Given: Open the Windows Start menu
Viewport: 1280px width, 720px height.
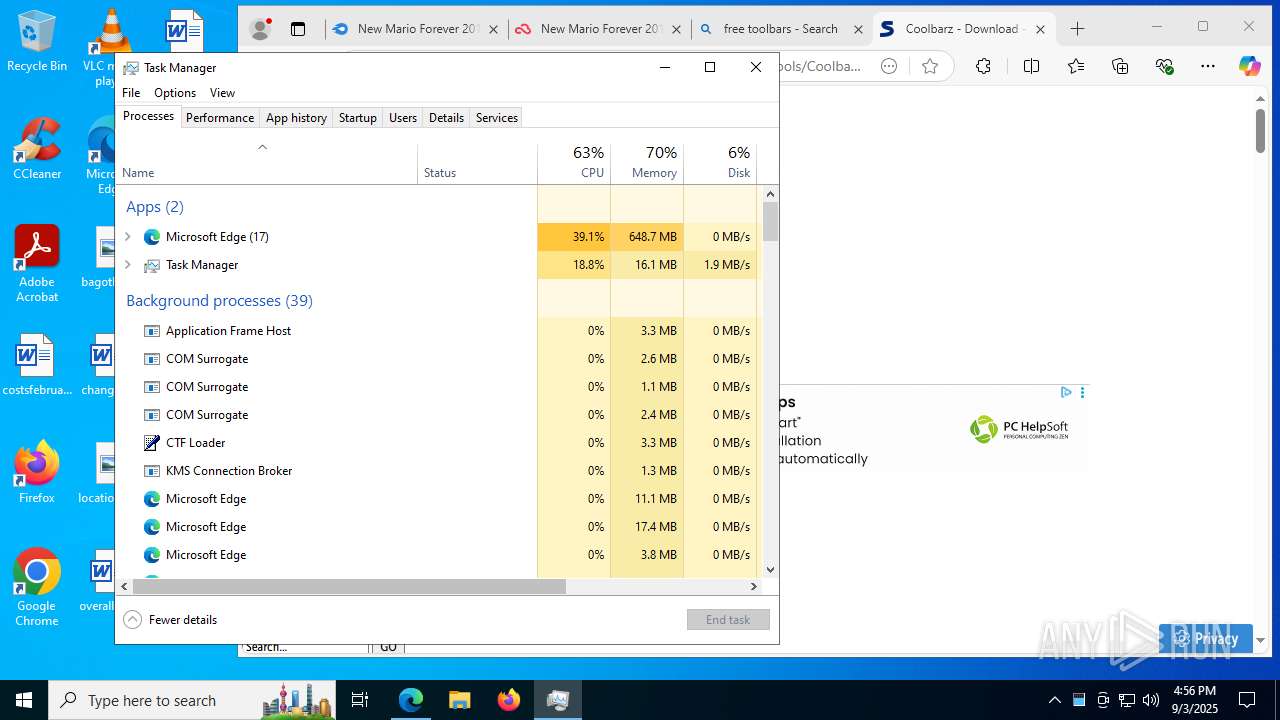Looking at the screenshot, I should coord(24,700).
